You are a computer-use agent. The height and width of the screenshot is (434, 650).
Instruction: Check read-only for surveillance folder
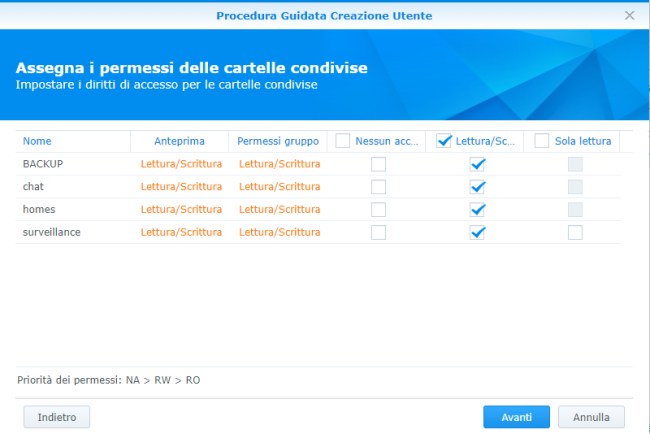(x=575, y=233)
